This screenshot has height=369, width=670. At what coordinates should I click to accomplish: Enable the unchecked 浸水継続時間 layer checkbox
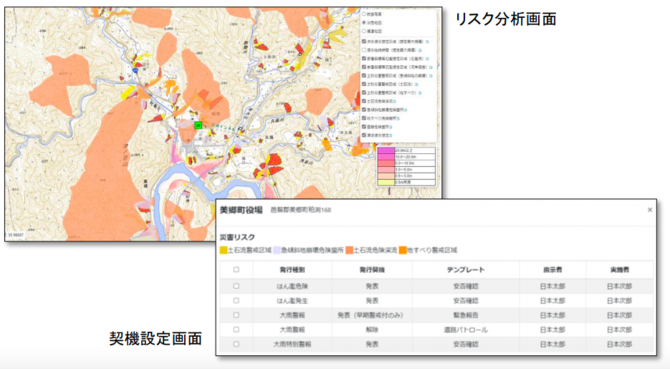[364, 50]
